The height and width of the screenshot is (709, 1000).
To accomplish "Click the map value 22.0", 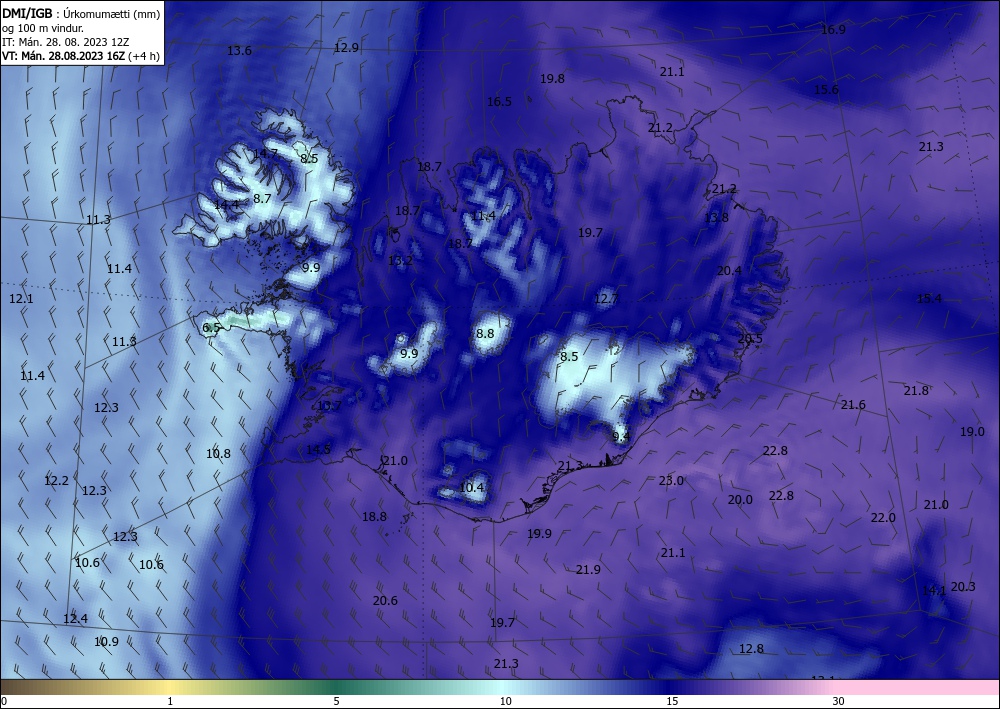I will click(x=883, y=518).
